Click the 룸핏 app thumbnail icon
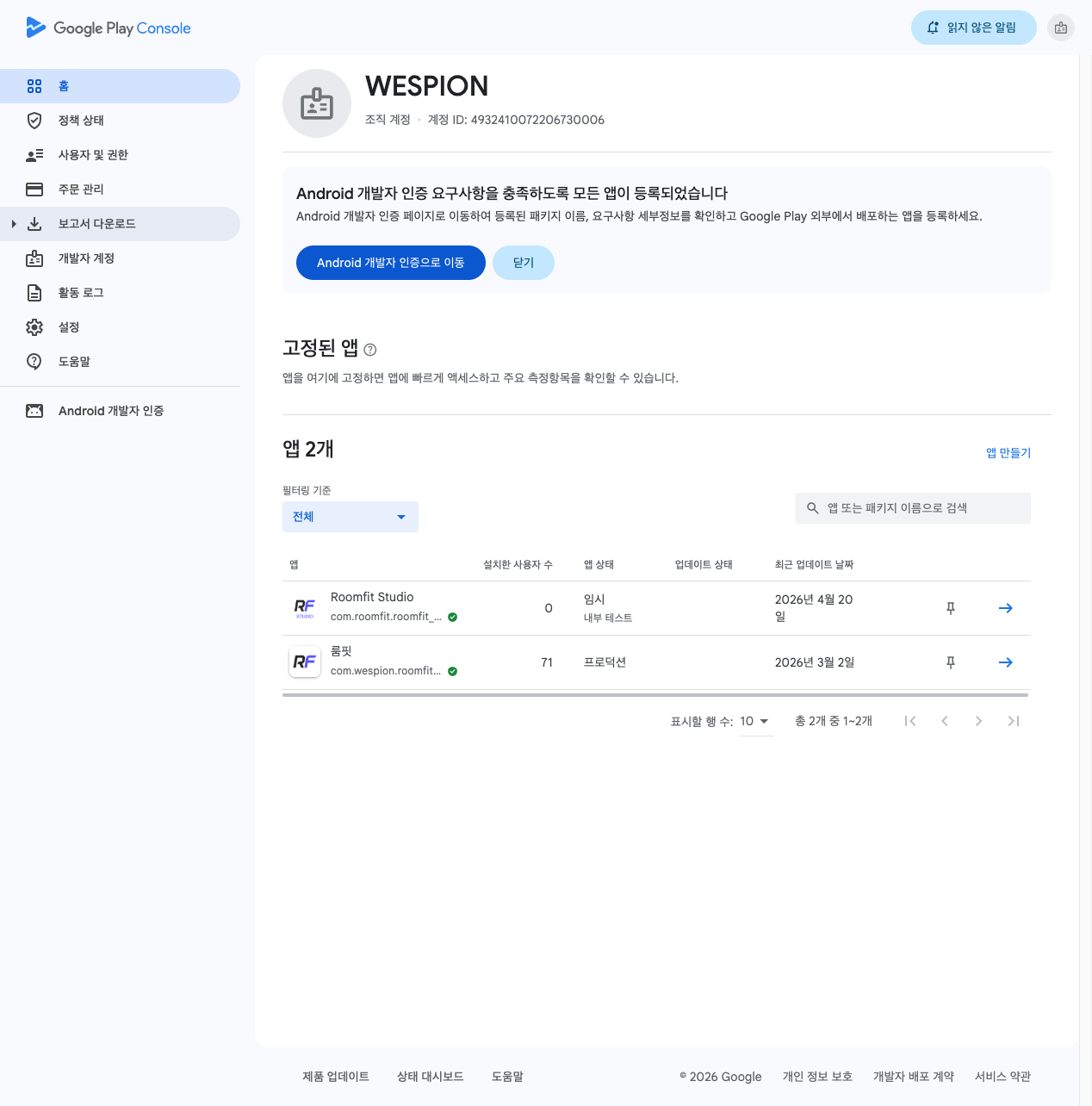The height and width of the screenshot is (1106, 1092). point(305,662)
